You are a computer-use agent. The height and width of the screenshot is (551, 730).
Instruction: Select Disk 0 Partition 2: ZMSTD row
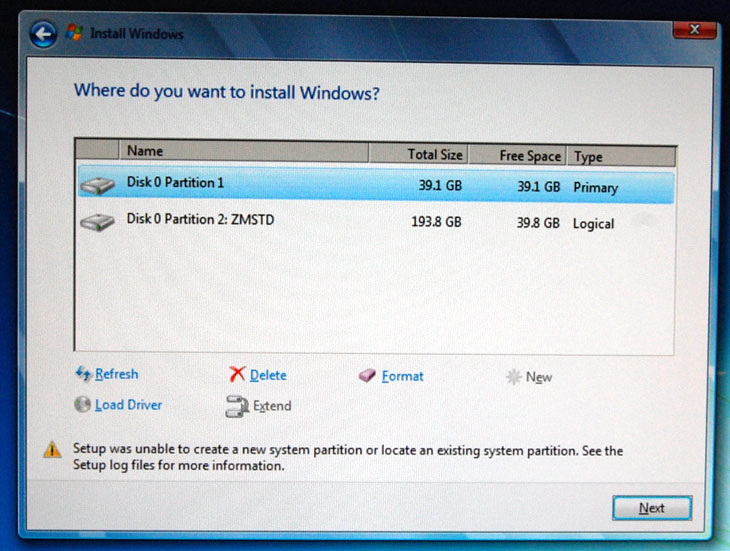[x=376, y=222]
